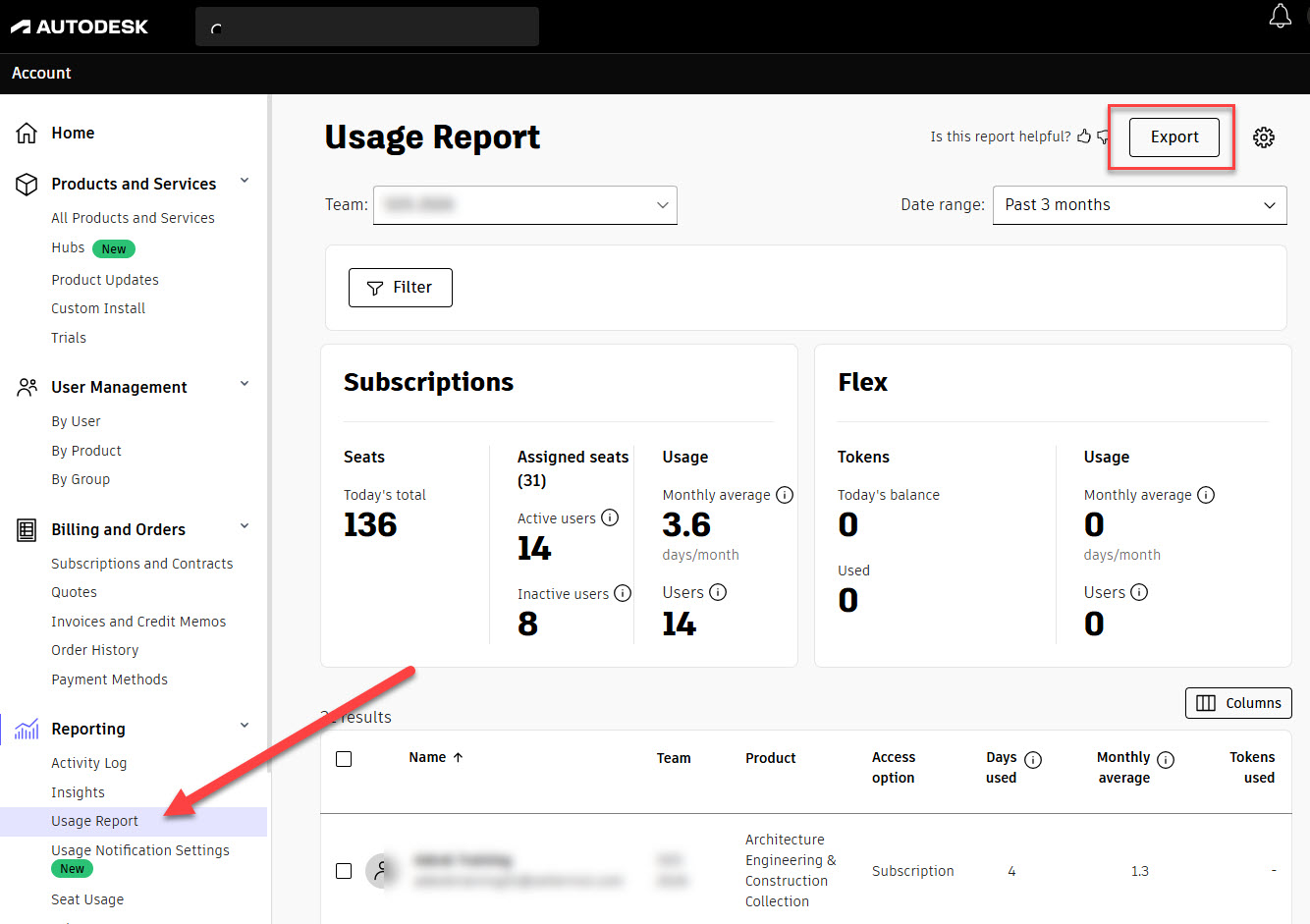
Task: Open Quotes page
Action: [74, 592]
